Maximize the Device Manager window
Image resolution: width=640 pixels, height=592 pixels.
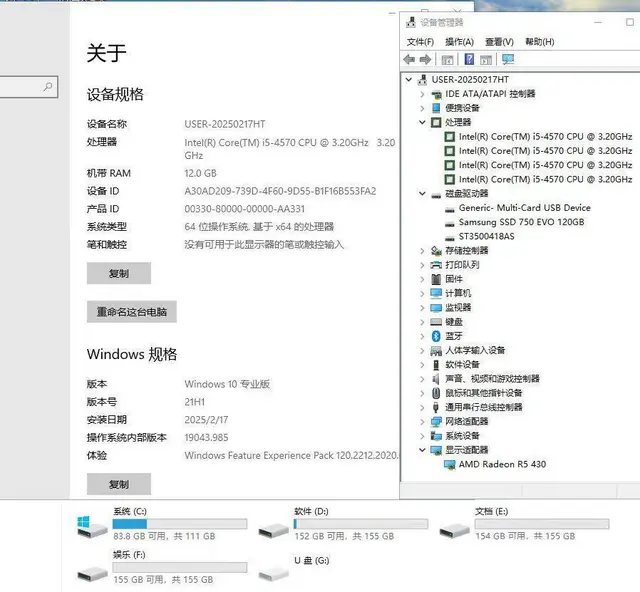click(x=630, y=22)
